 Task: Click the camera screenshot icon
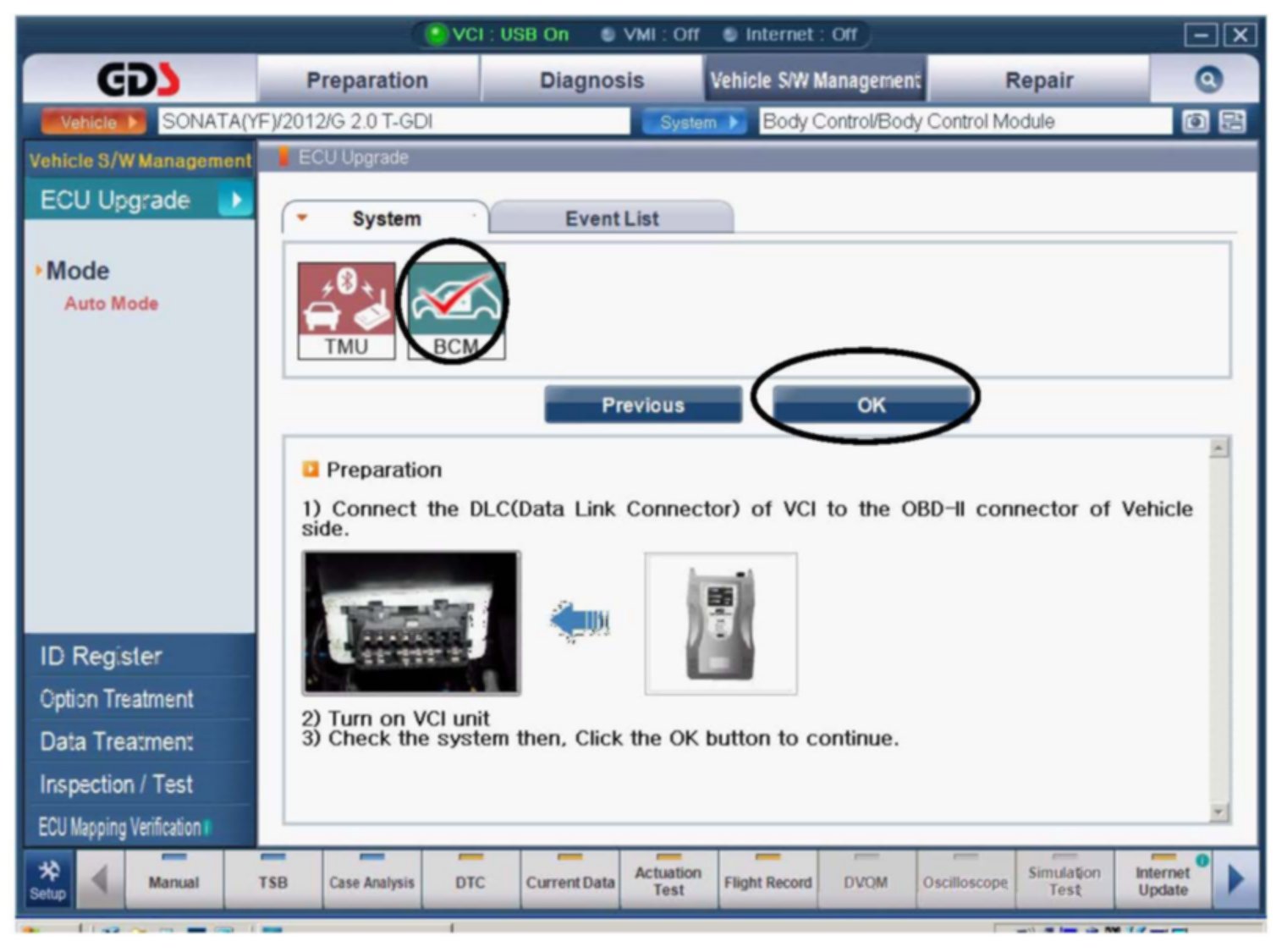(x=1195, y=122)
